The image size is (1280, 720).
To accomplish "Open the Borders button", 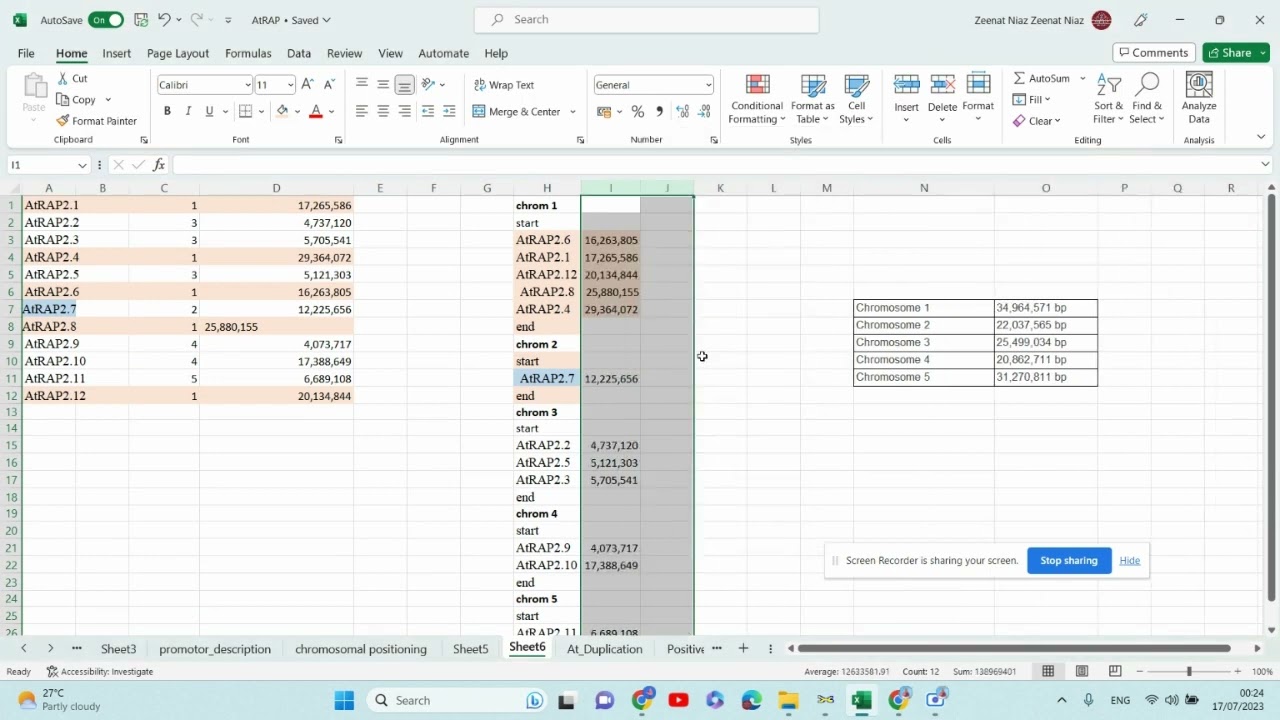I will coord(246,111).
